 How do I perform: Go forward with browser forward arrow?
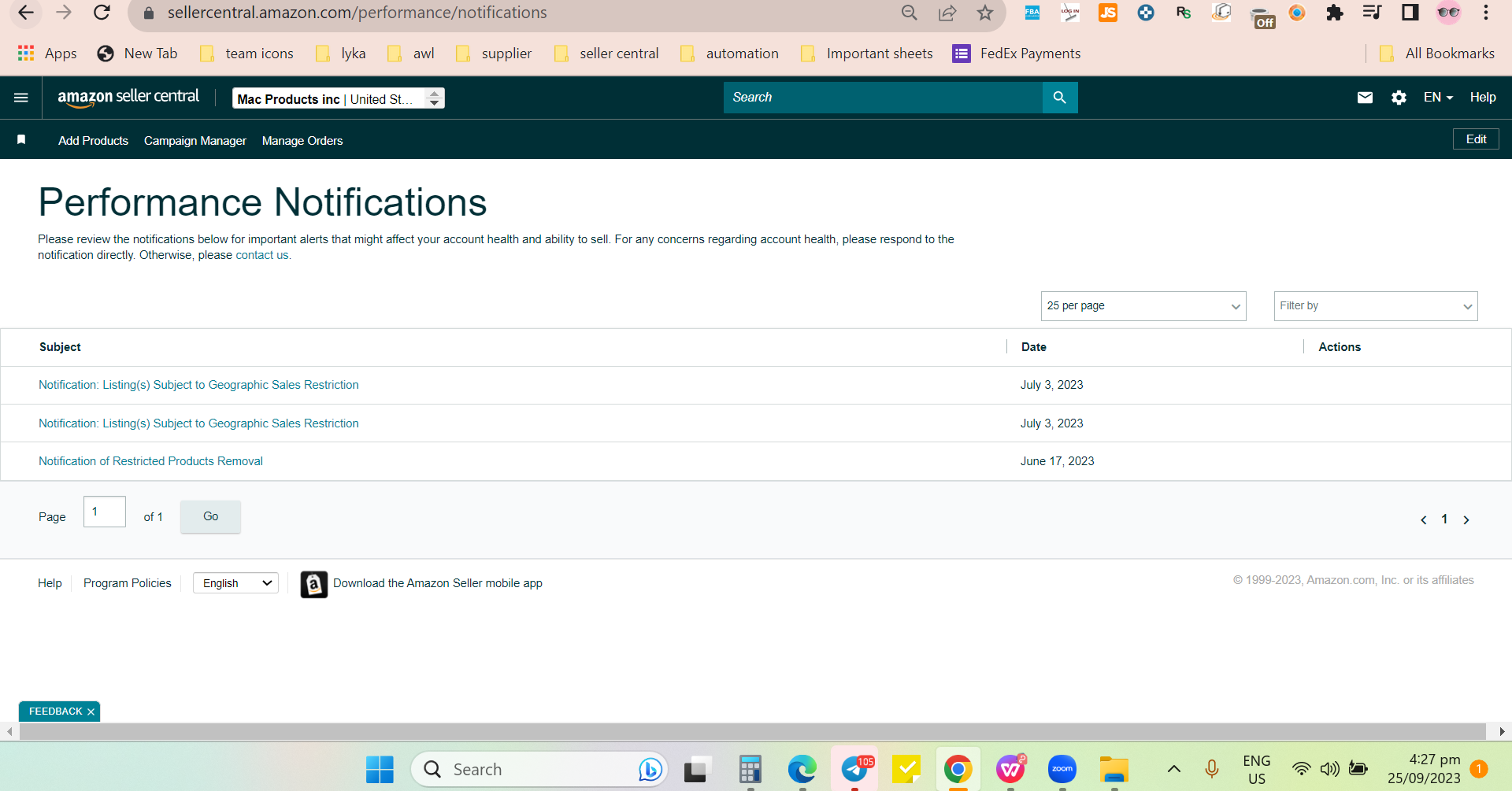click(64, 13)
